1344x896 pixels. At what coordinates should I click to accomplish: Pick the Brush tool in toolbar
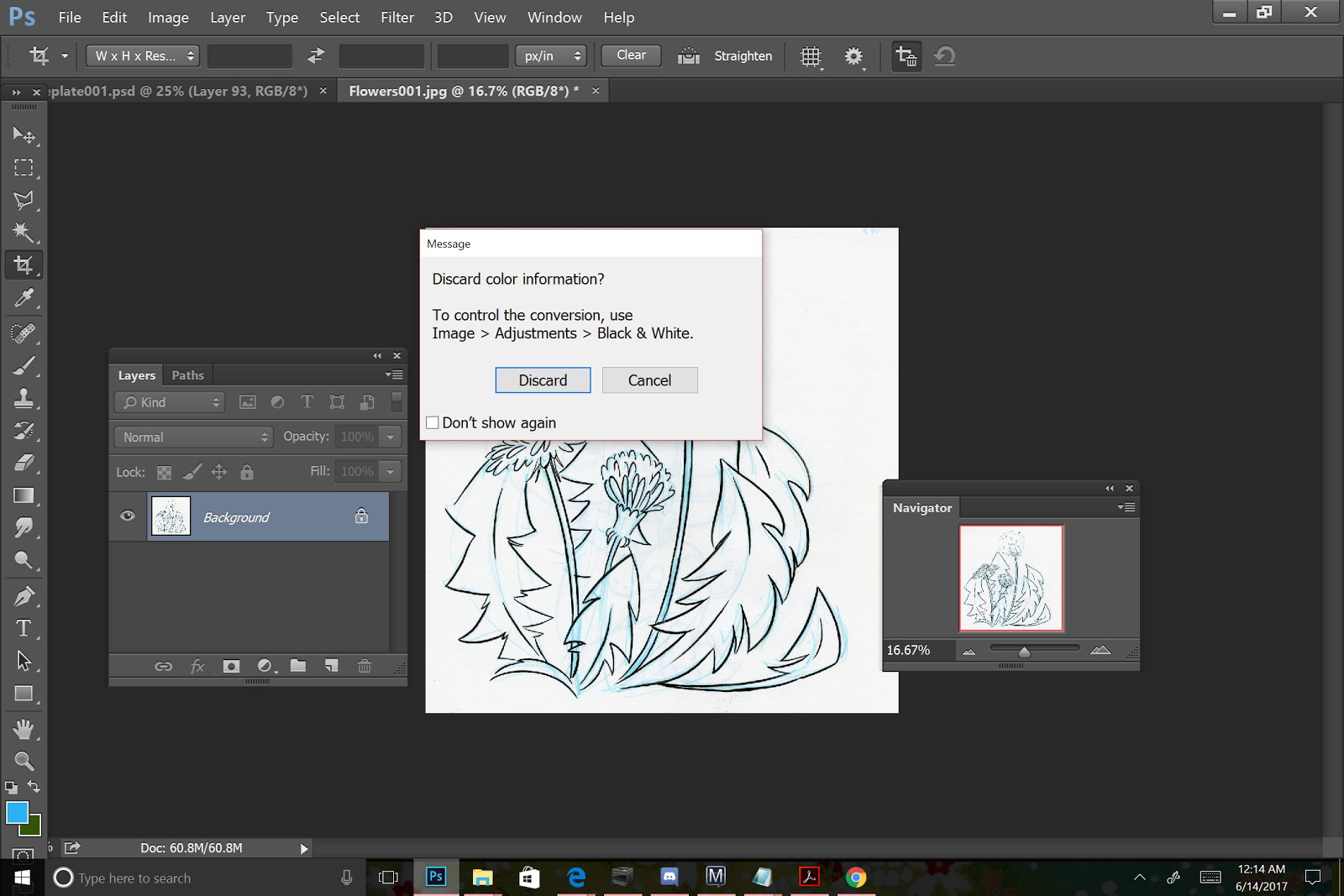click(23, 365)
